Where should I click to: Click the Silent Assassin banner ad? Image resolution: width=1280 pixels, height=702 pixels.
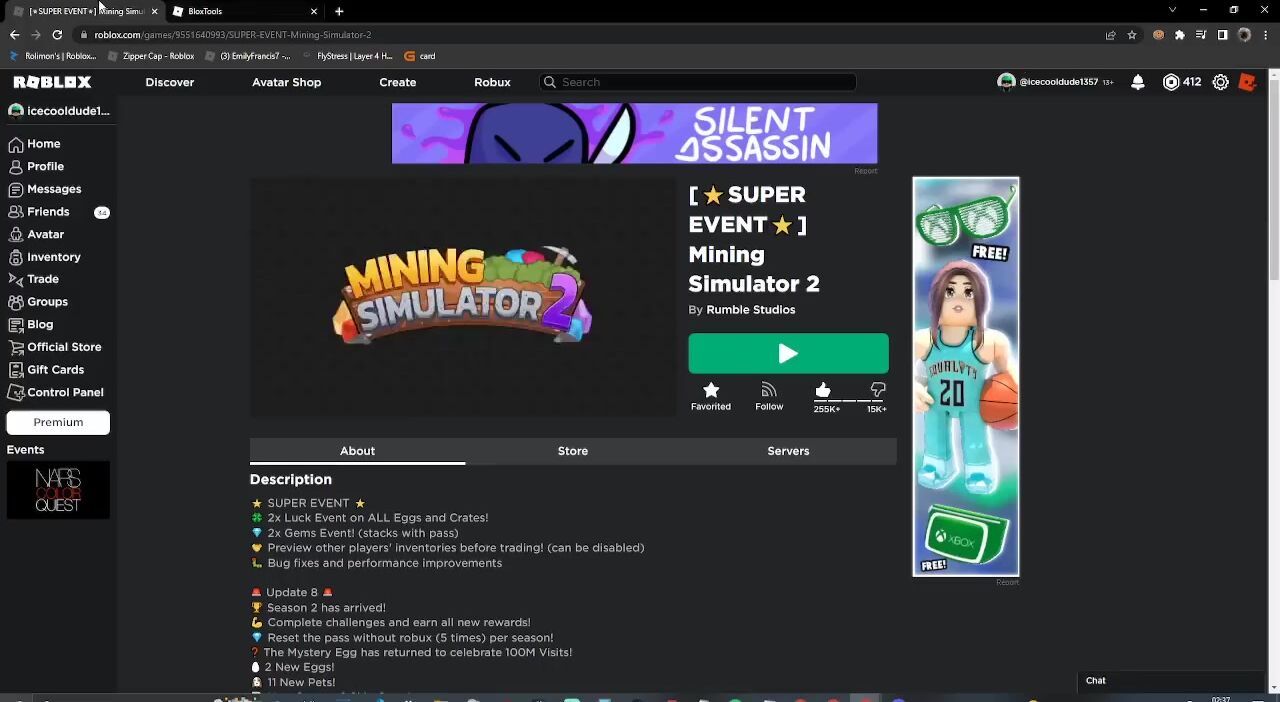635,133
